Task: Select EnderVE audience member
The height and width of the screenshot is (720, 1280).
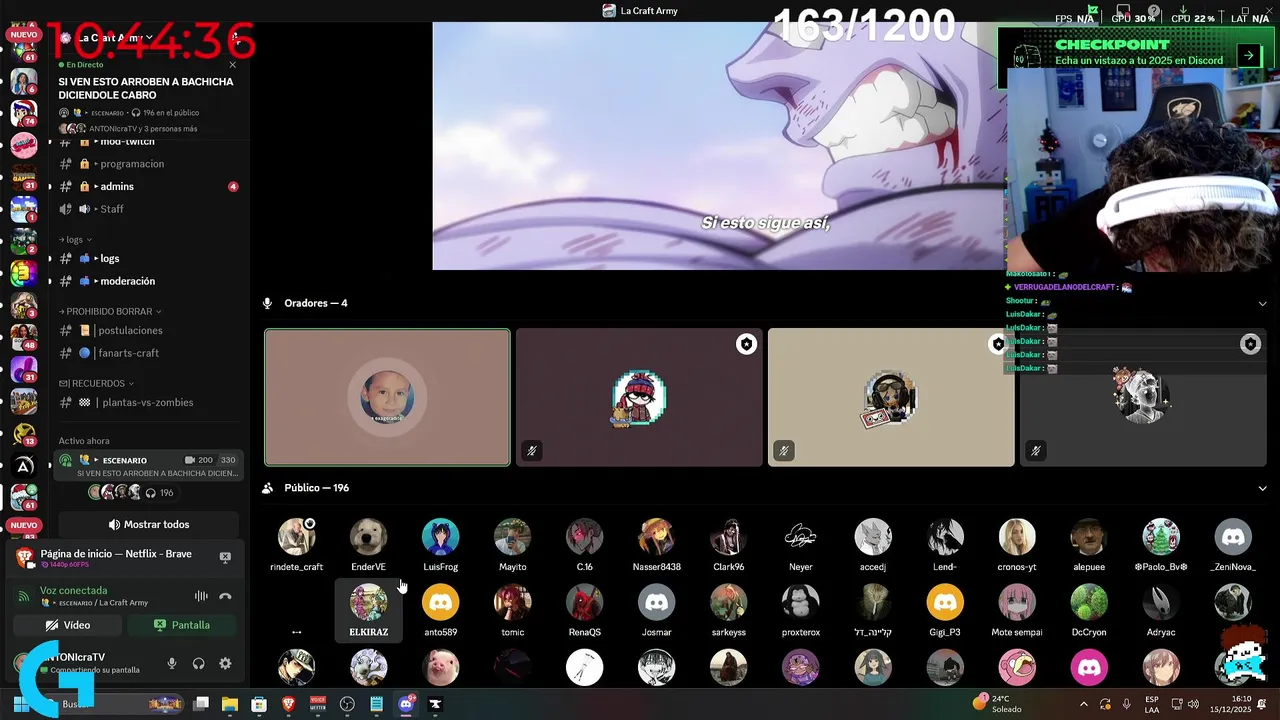Action: [x=368, y=545]
